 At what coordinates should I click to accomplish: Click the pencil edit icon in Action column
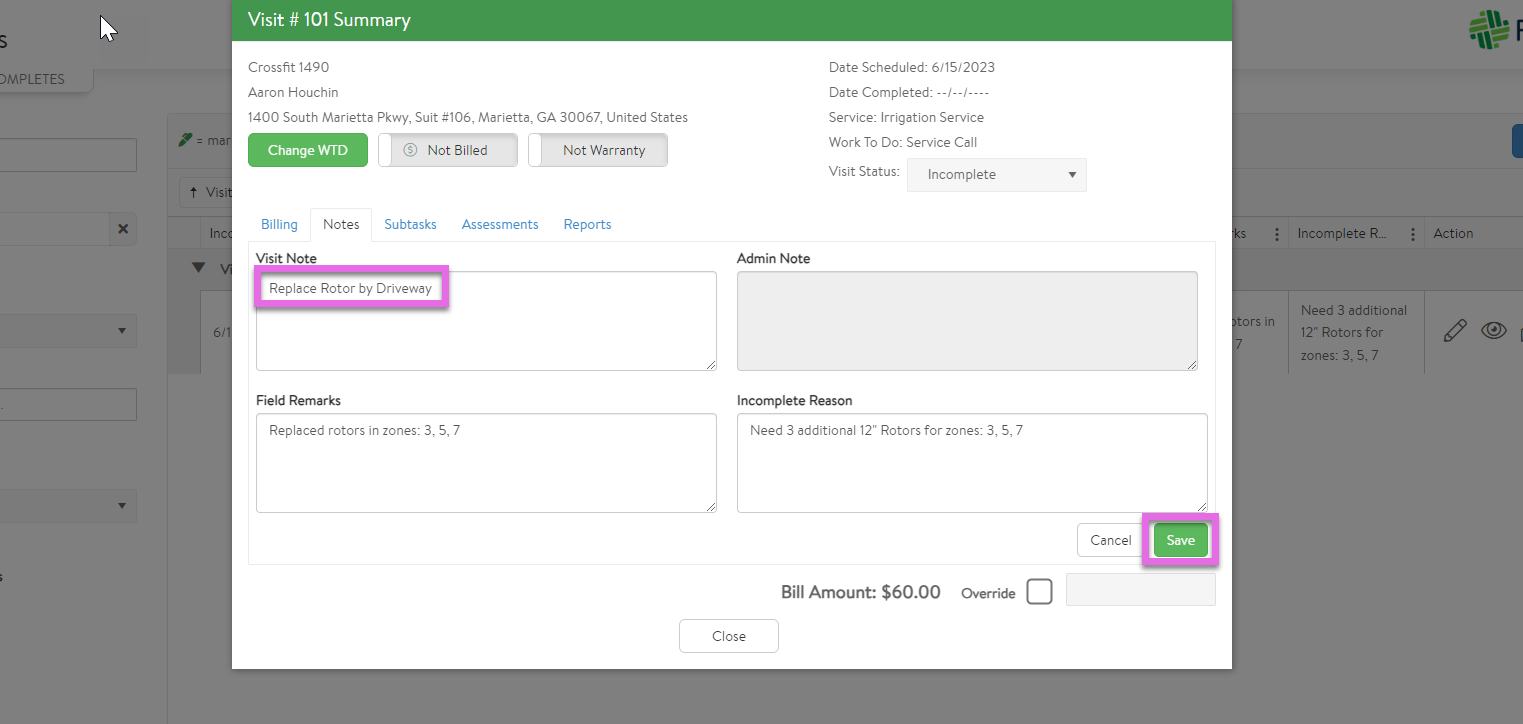pos(1455,331)
